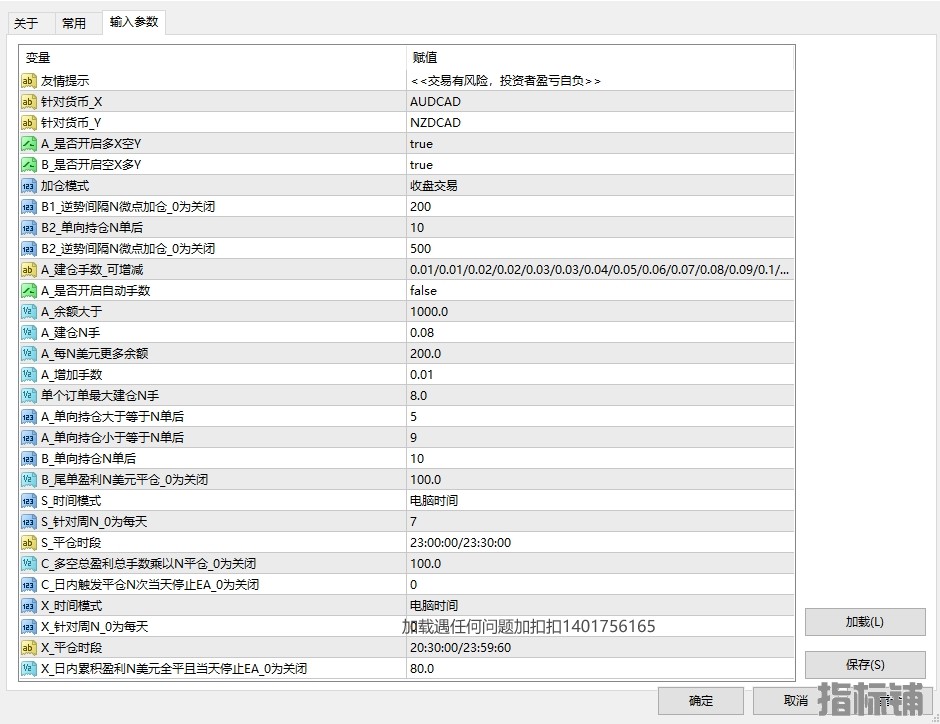940x724 pixels.
Task: Click the string icon beside S_平仓时段
Action: 29,542
